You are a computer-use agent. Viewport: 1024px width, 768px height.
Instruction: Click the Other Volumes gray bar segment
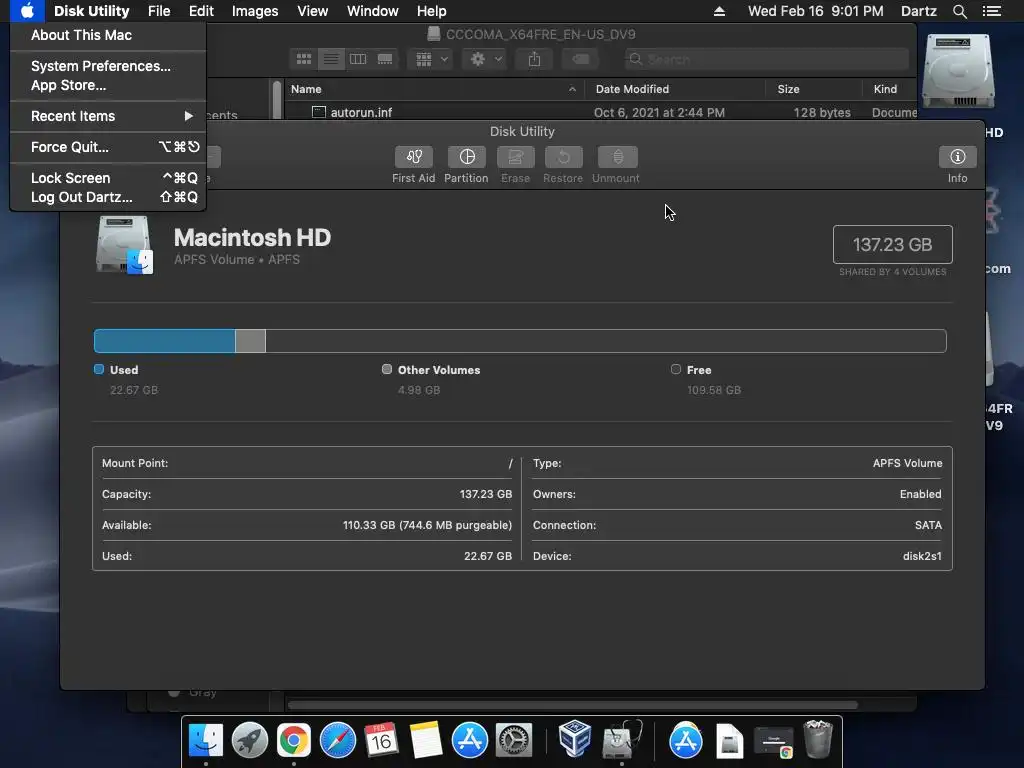(x=250, y=341)
